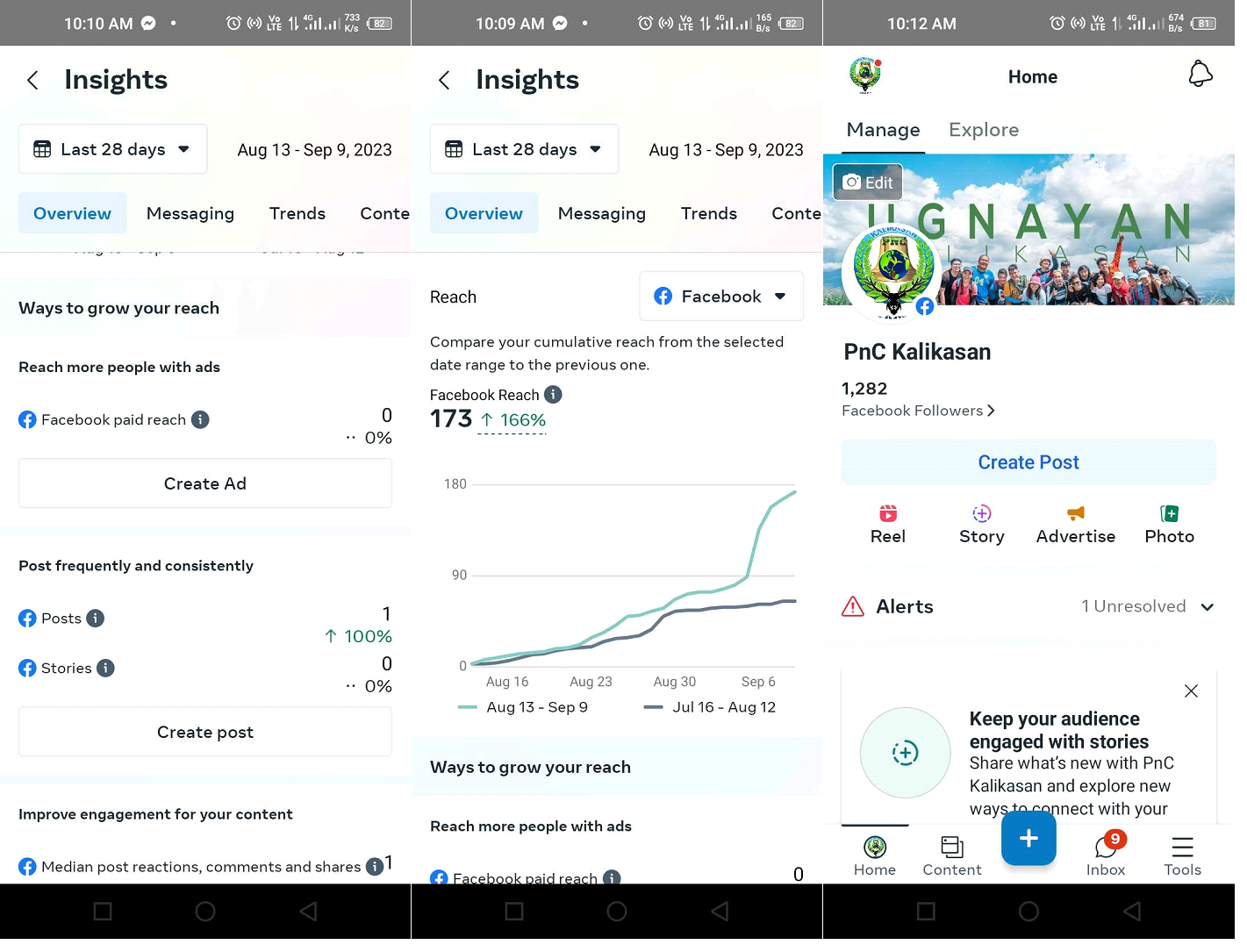Screen dimensions: 1247x952
Task: Tap the red Alerts warning icon
Action: (x=853, y=606)
